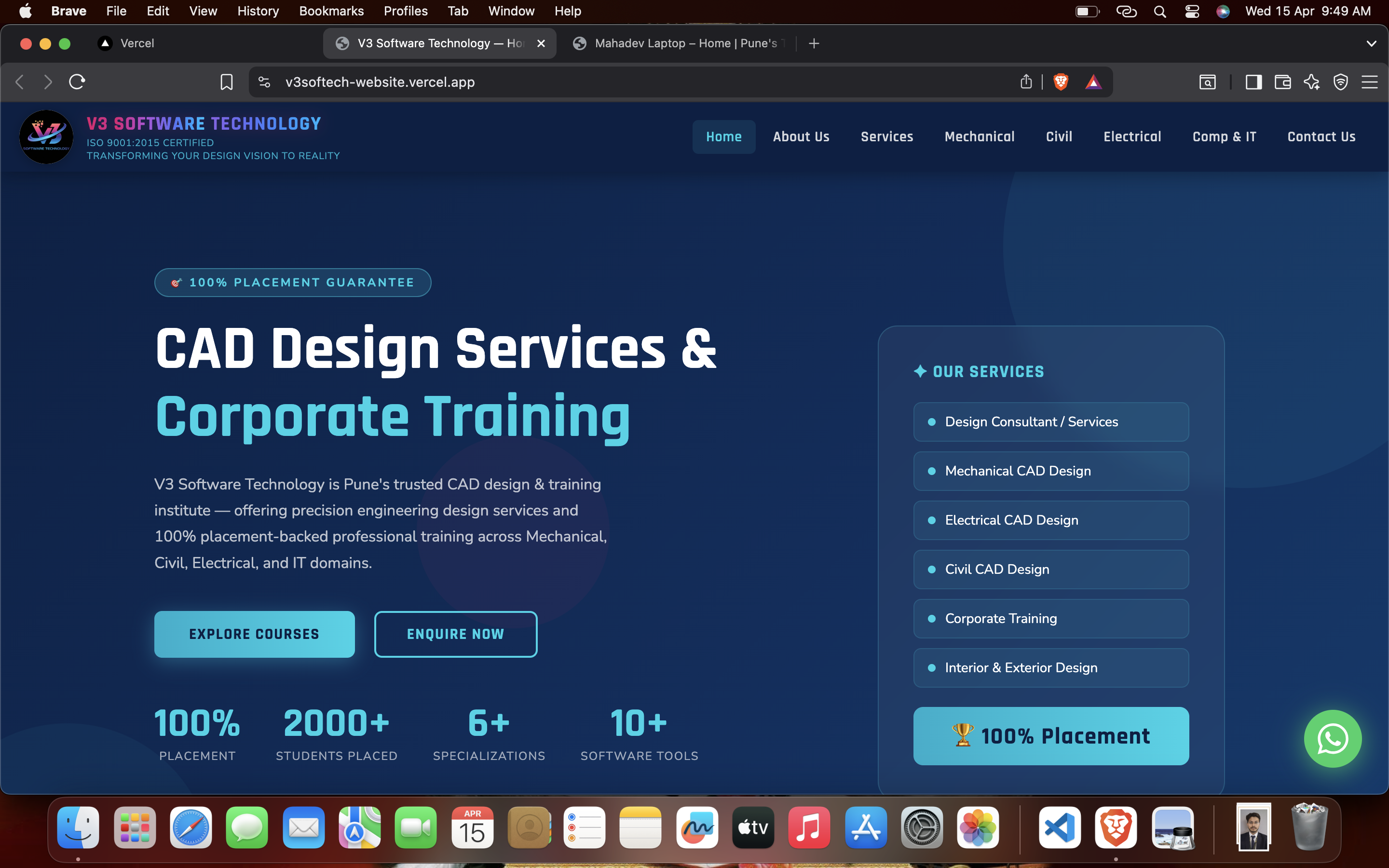The height and width of the screenshot is (868, 1389).
Task: Open Messages from the Dock
Action: click(247, 827)
